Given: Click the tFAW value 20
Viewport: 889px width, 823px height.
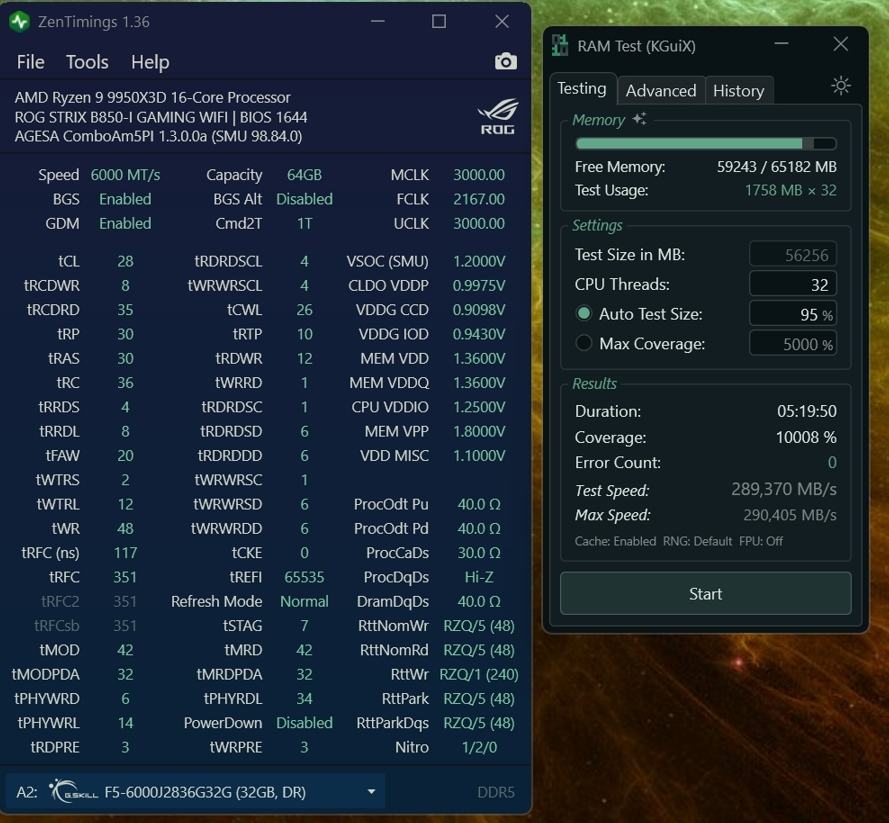Looking at the screenshot, I should click(x=125, y=456).
